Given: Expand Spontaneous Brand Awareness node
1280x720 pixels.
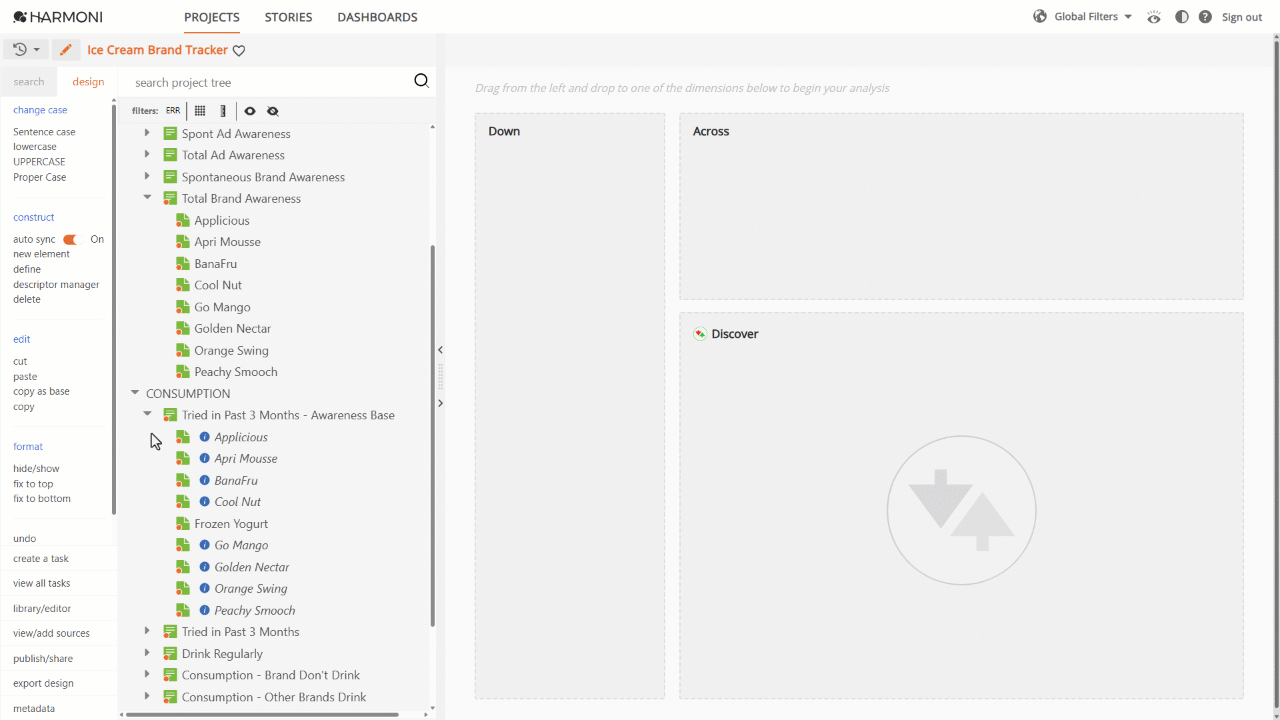Looking at the screenshot, I should [147, 176].
